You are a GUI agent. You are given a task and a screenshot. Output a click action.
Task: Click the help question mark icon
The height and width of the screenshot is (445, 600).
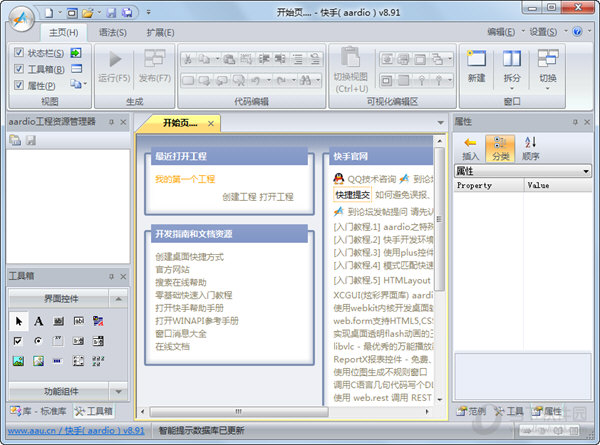[577, 32]
